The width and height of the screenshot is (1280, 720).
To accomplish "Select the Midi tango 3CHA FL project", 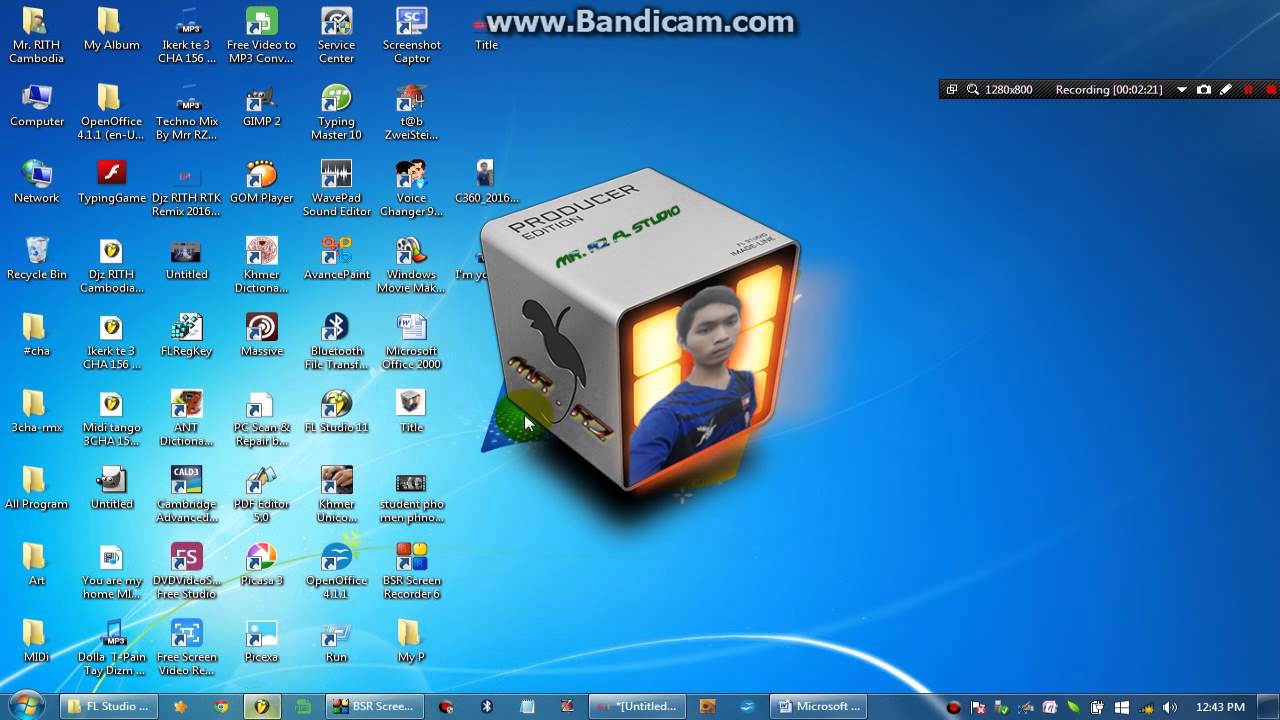I will [111, 419].
